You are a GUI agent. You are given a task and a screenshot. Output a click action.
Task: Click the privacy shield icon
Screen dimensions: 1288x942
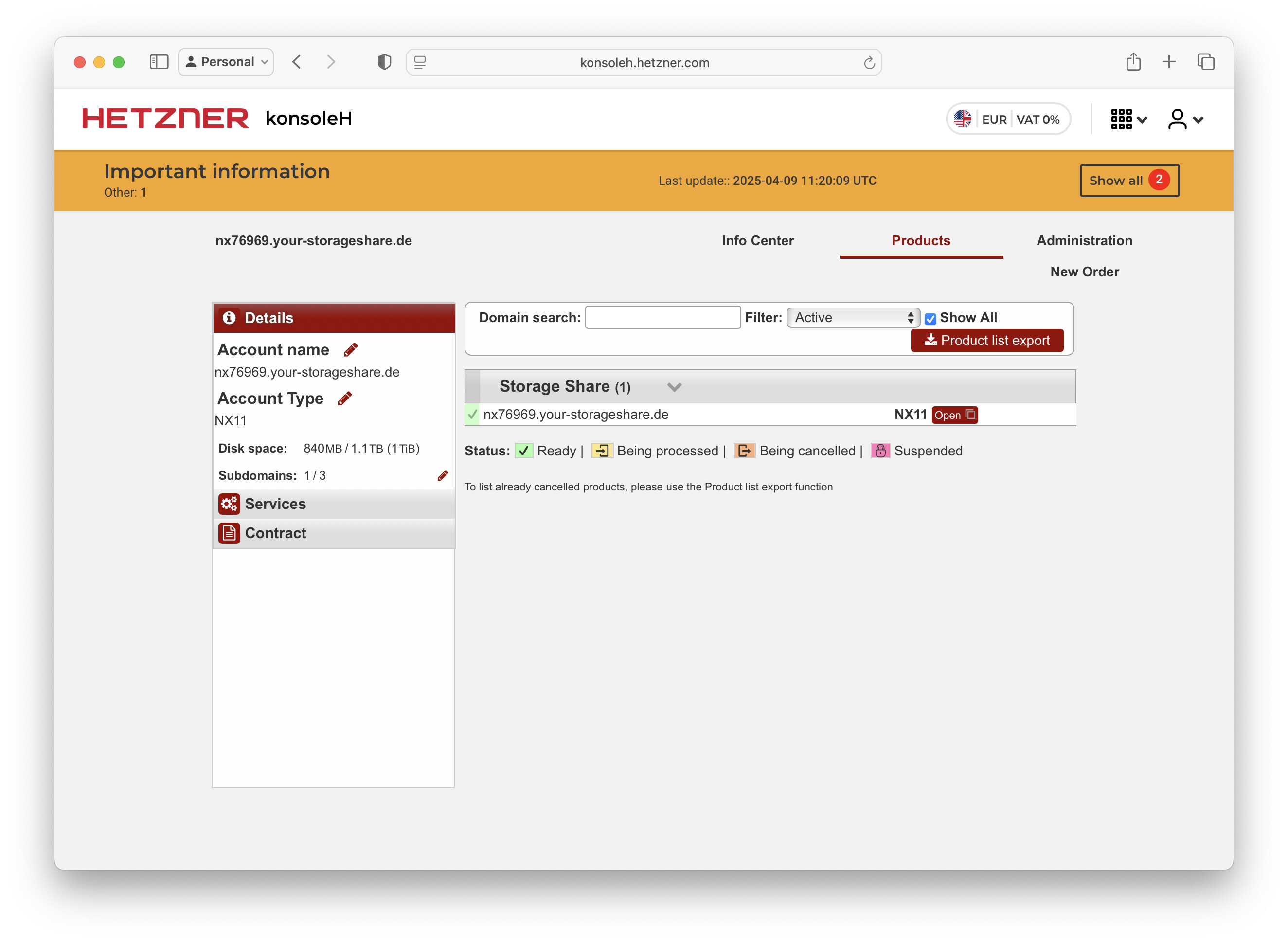coord(385,62)
